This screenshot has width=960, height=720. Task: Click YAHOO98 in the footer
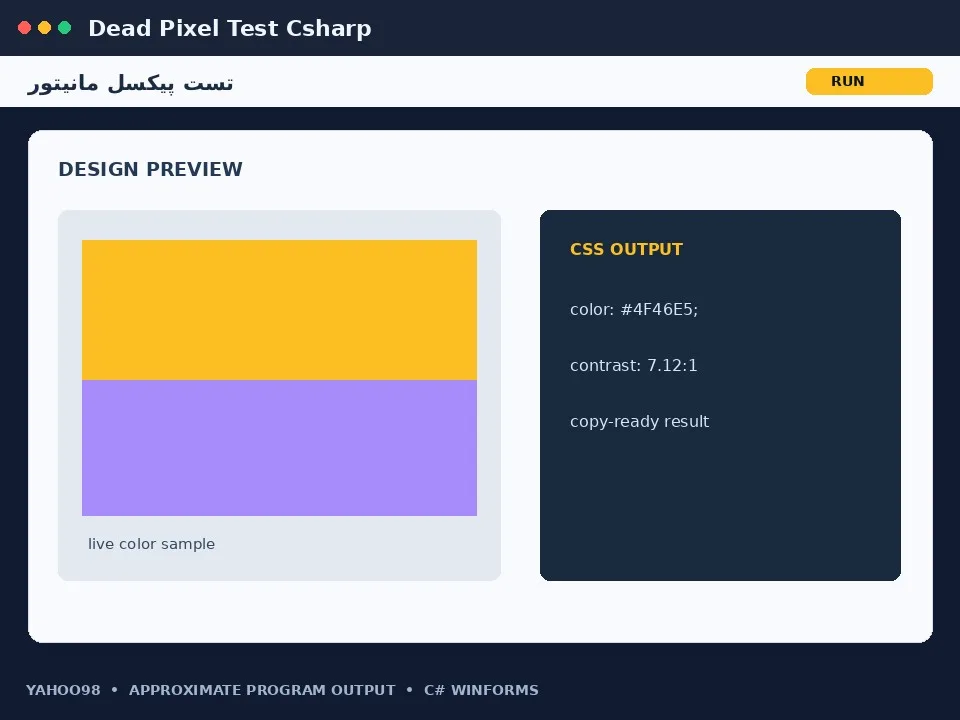63,690
